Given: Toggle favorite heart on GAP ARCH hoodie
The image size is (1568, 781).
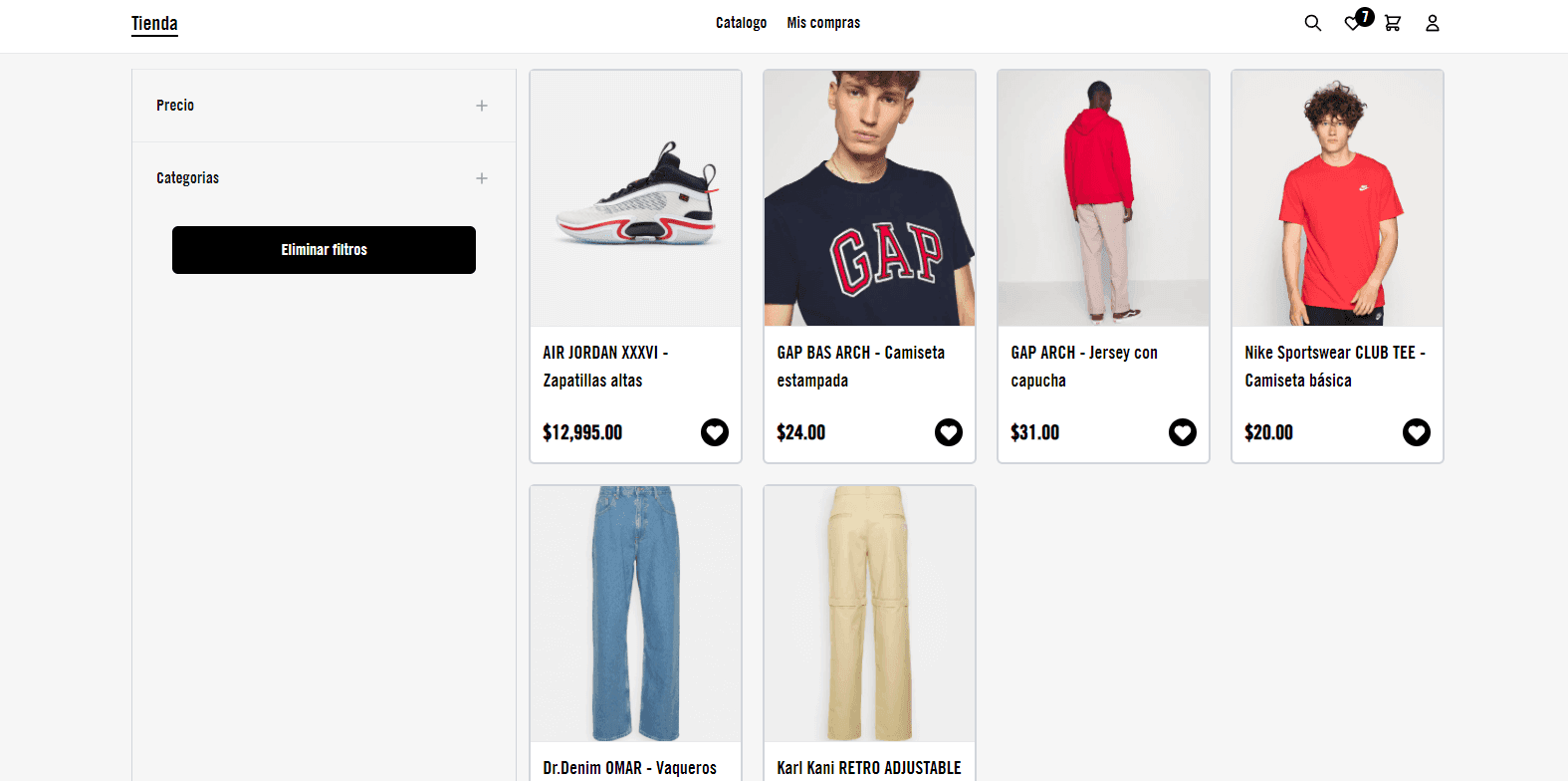Looking at the screenshot, I should pyautogui.click(x=1183, y=432).
